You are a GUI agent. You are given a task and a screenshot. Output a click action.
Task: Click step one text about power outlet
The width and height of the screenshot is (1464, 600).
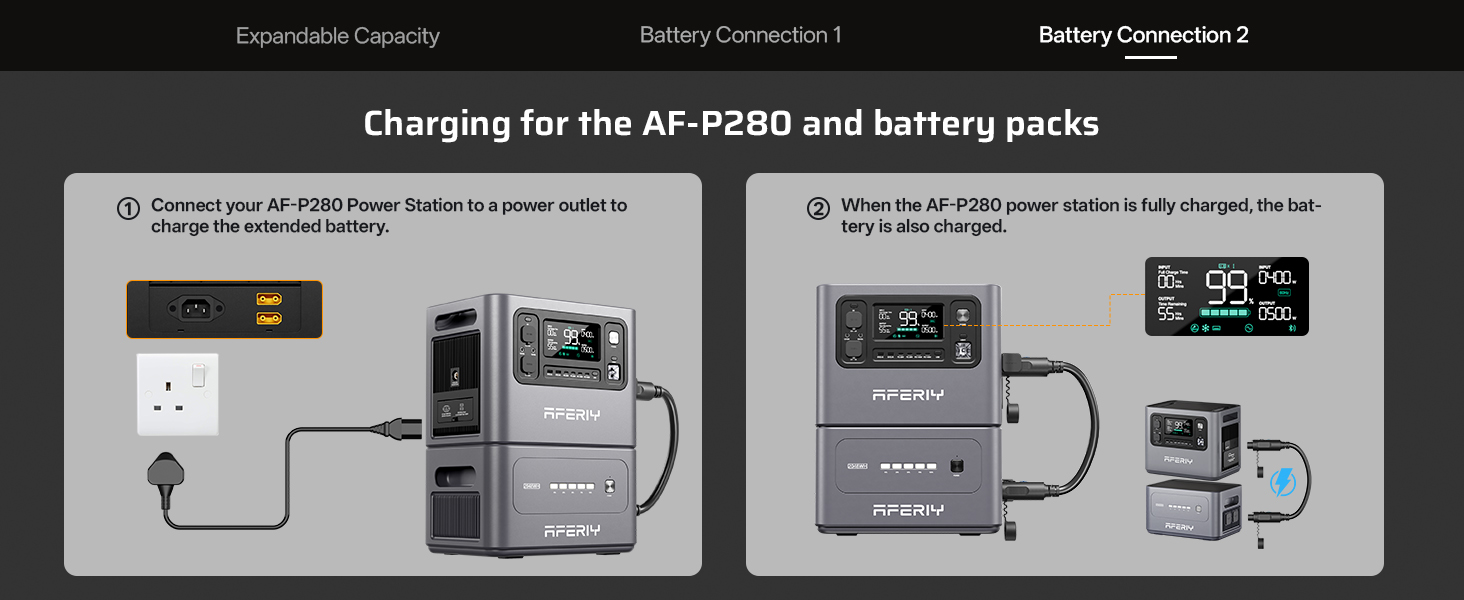coord(389,216)
